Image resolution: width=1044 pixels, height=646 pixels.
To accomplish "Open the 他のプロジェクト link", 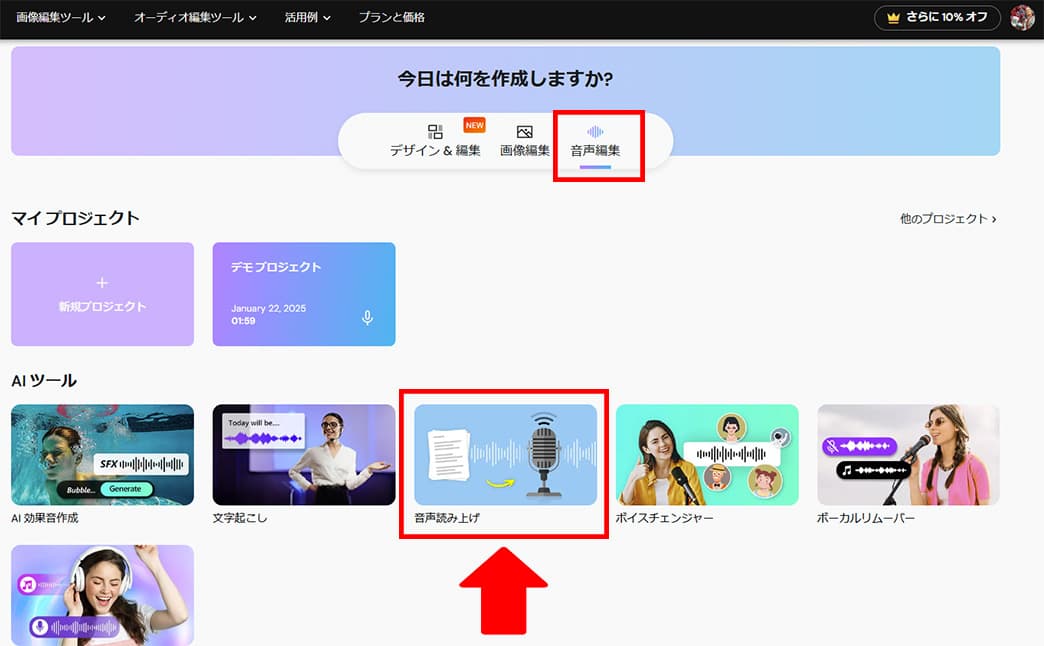I will [947, 218].
